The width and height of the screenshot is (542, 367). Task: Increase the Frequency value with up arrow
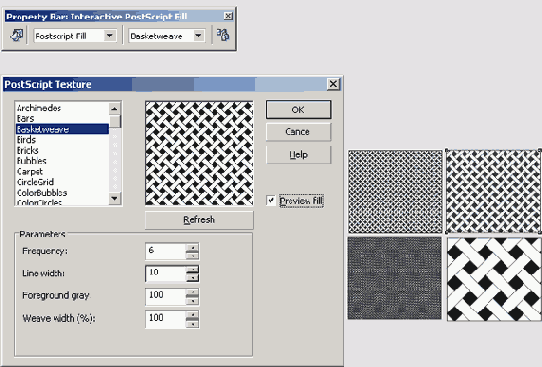click(192, 247)
